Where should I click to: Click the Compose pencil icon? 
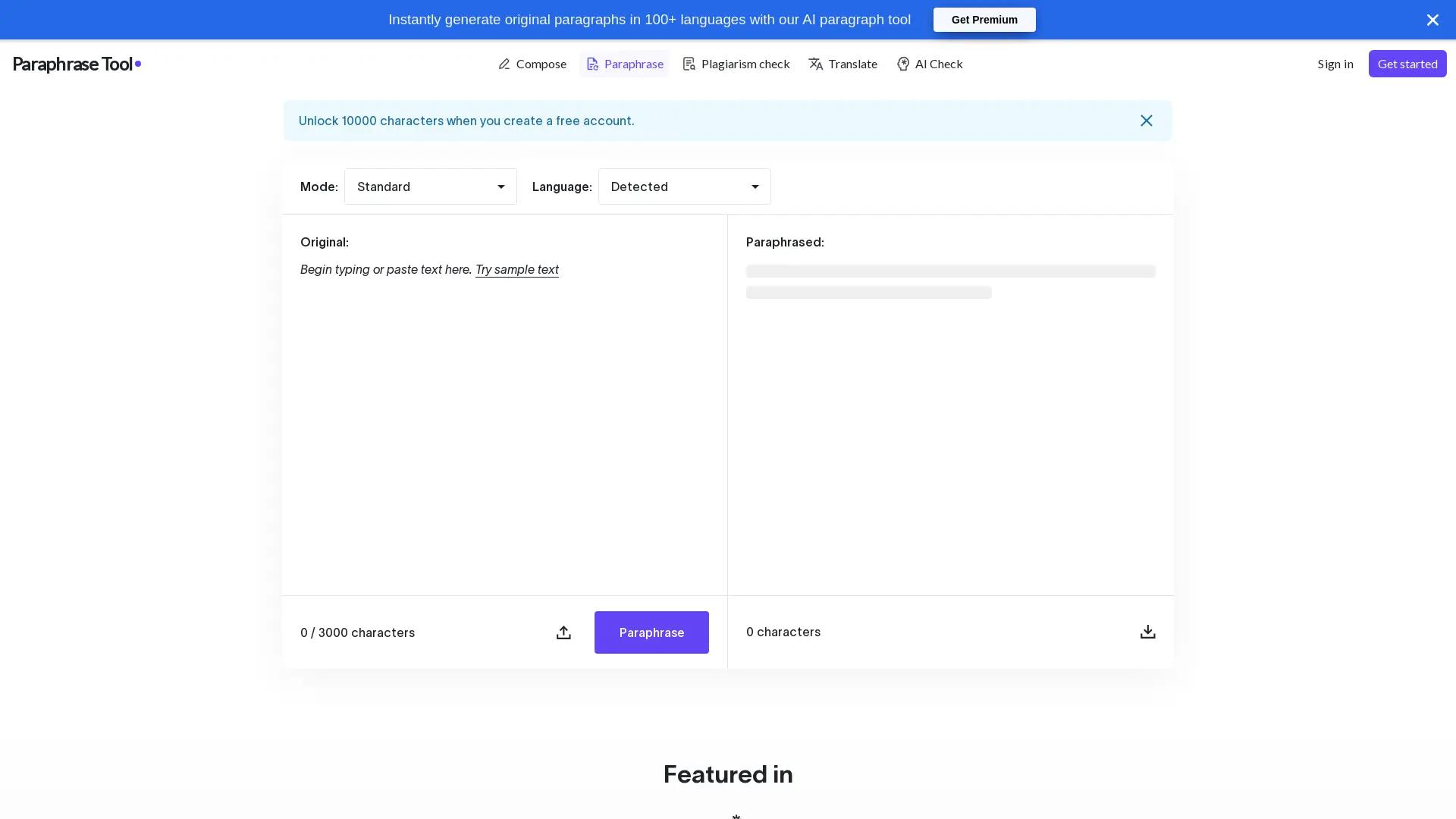[x=504, y=64]
